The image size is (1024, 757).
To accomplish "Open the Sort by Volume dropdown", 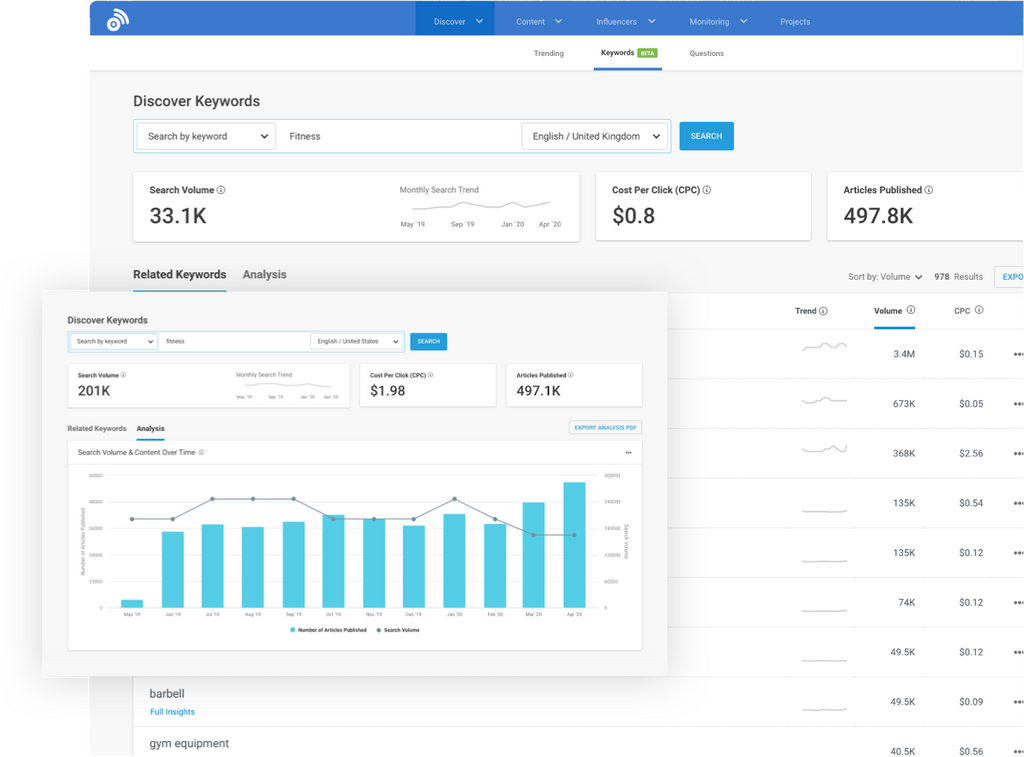I will click(885, 277).
